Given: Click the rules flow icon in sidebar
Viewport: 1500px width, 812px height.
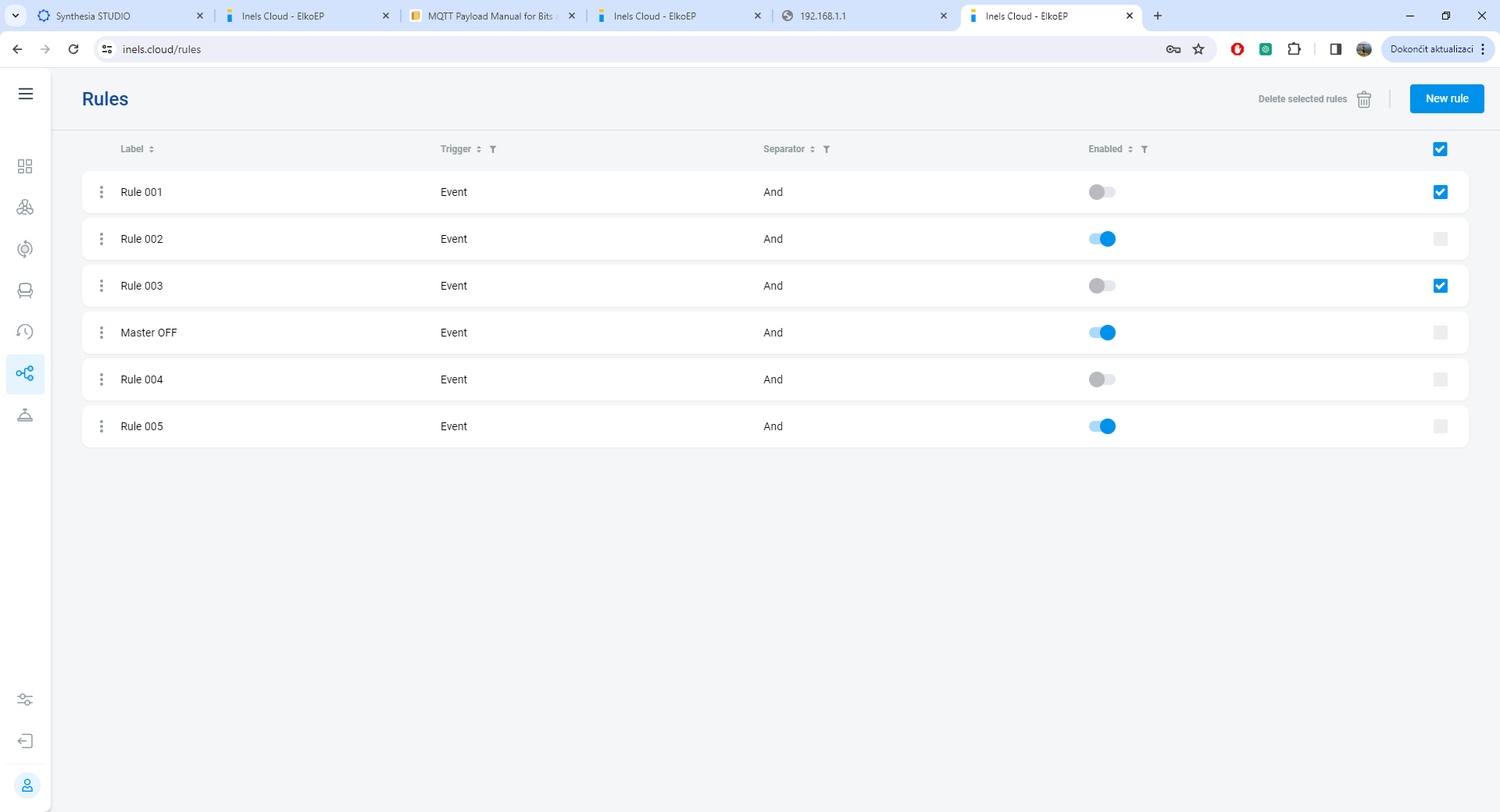Looking at the screenshot, I should click(x=25, y=373).
